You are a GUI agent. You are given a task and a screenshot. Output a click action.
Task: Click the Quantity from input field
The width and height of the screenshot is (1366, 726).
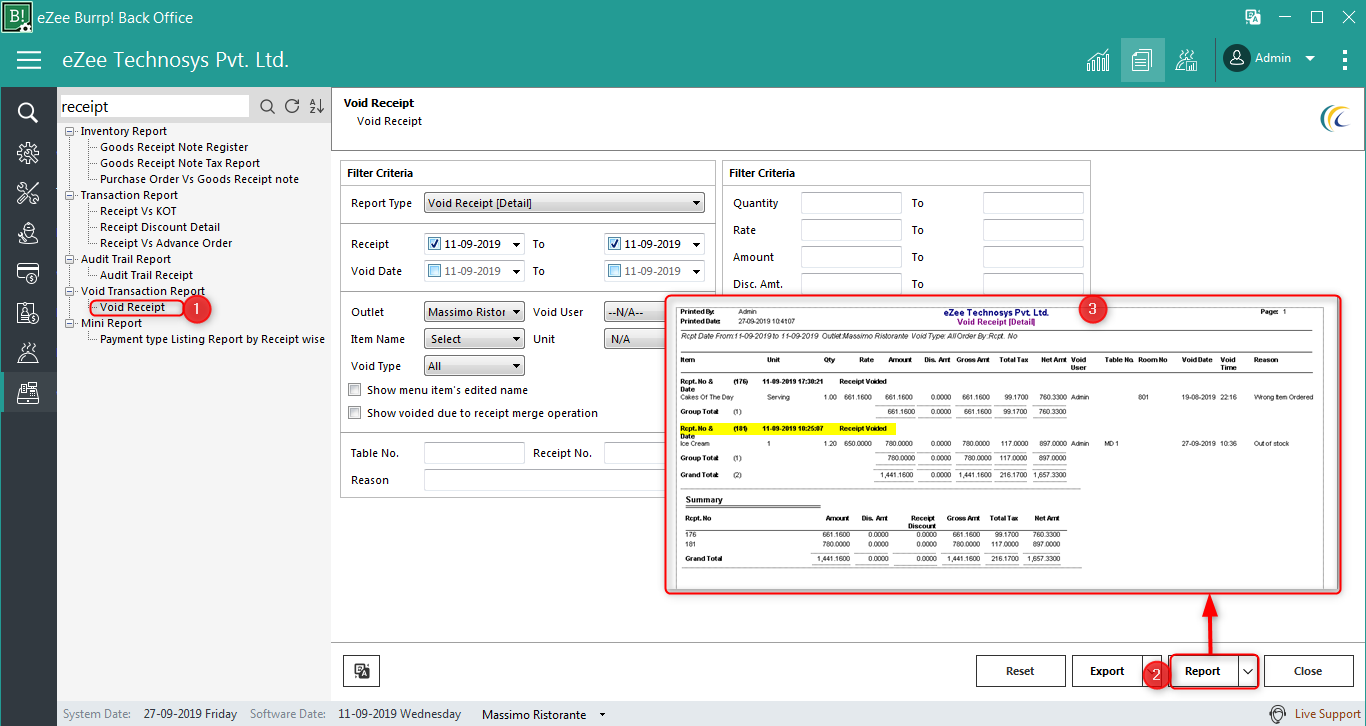(x=851, y=203)
